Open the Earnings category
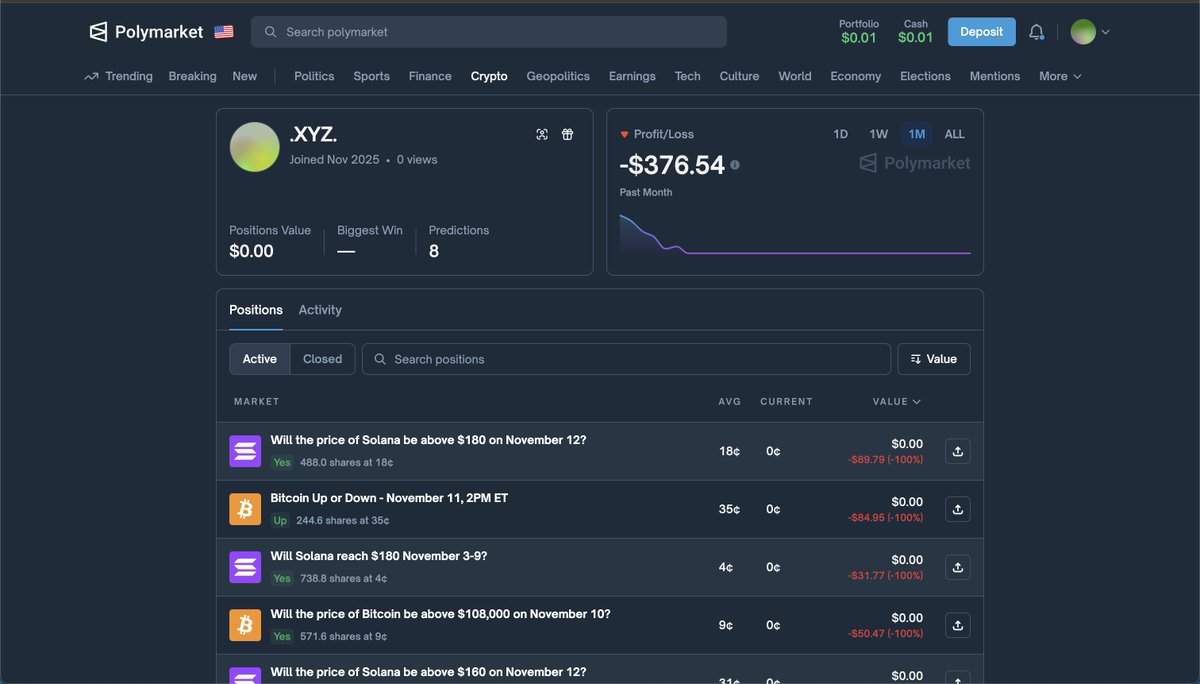Viewport: 1200px width, 684px height. tap(632, 76)
